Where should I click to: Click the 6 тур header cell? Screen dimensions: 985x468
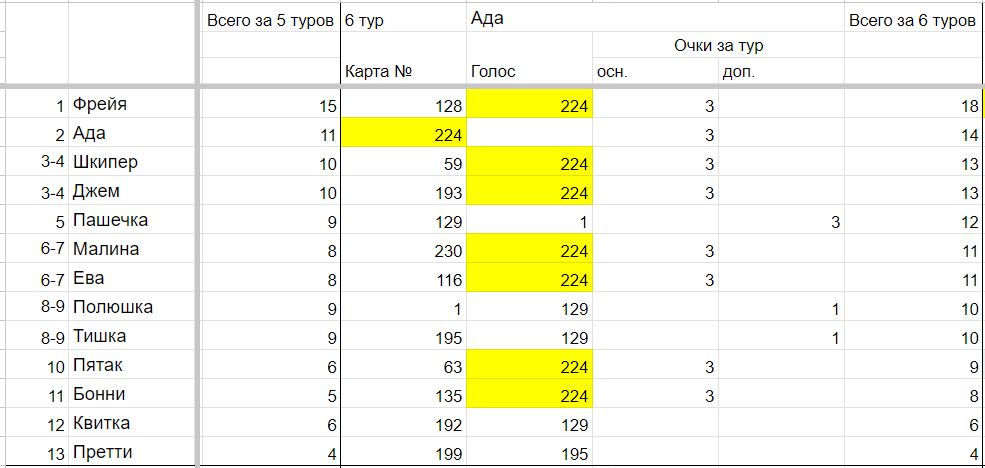coord(403,20)
